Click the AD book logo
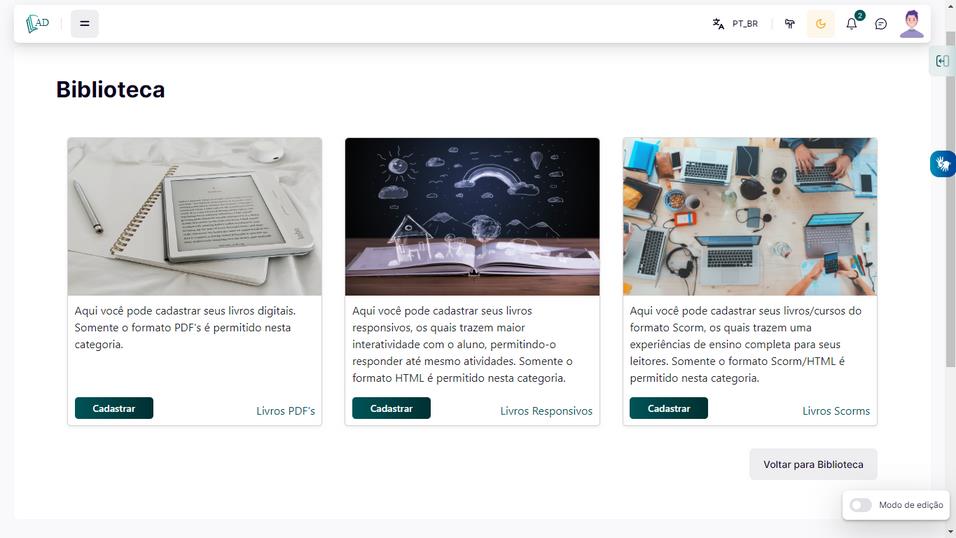This screenshot has width=956, height=538. point(37,23)
